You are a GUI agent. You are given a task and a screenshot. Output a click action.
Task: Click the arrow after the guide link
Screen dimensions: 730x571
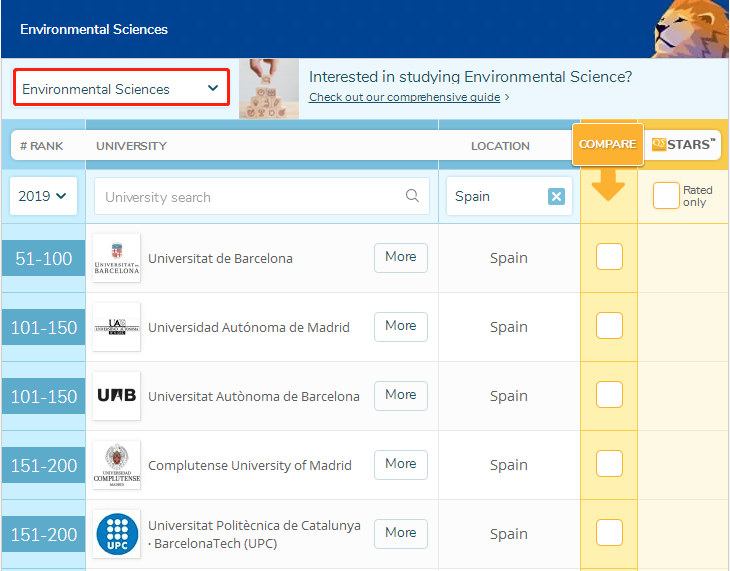pyautogui.click(x=507, y=97)
